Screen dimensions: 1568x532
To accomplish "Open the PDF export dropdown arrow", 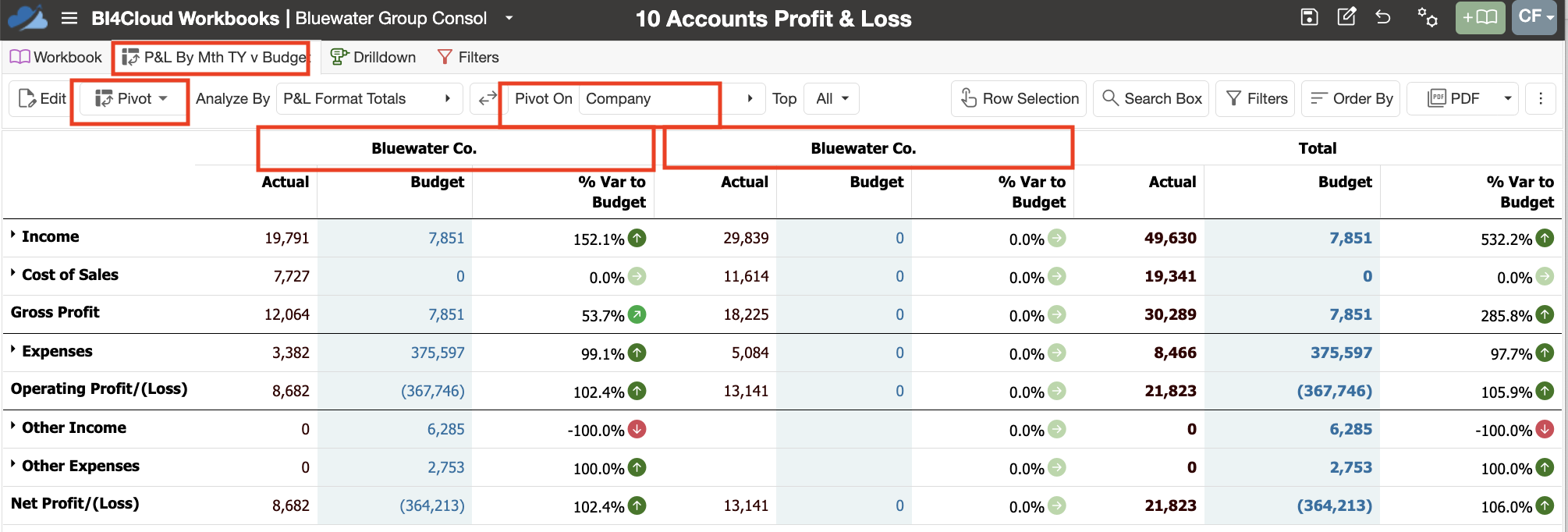I will pyautogui.click(x=1507, y=98).
